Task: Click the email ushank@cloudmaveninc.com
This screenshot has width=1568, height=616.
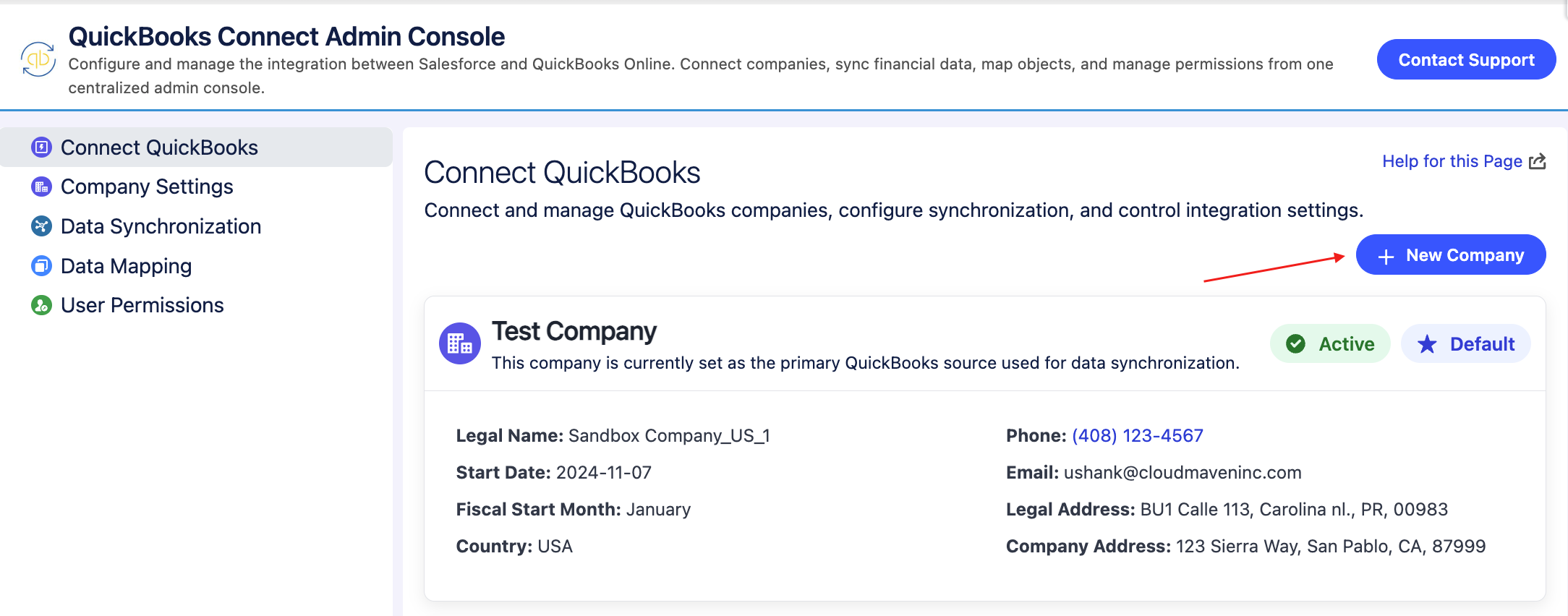Action: [1183, 472]
